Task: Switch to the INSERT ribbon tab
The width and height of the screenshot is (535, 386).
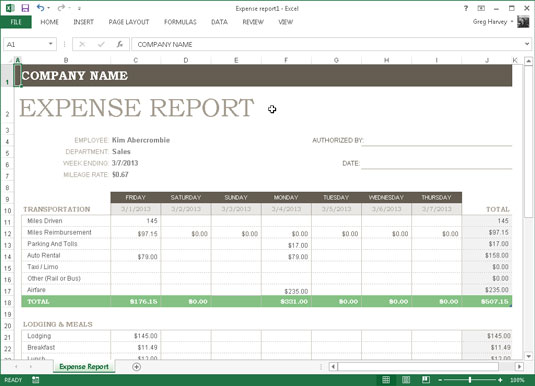Action: point(84,22)
